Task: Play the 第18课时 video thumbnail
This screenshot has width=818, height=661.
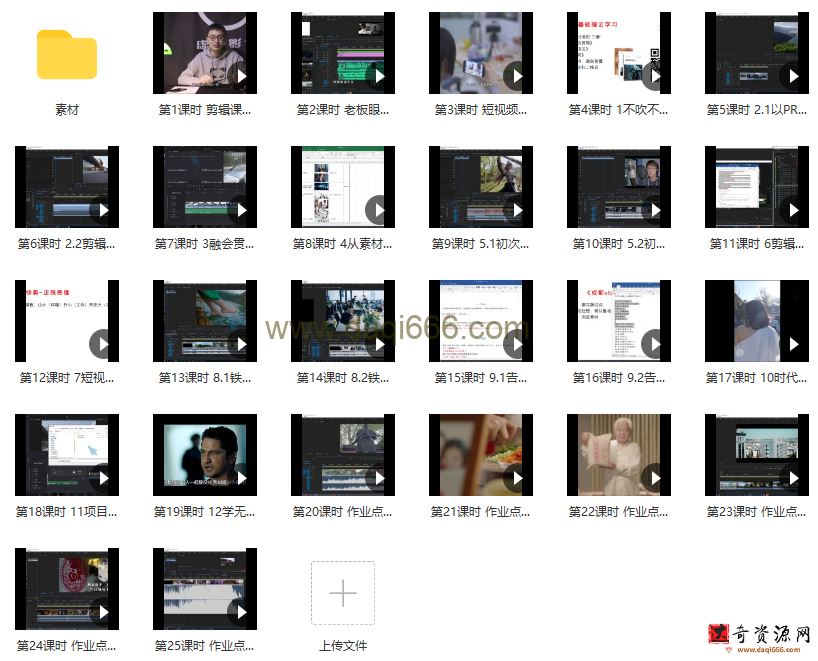Action: click(67, 455)
